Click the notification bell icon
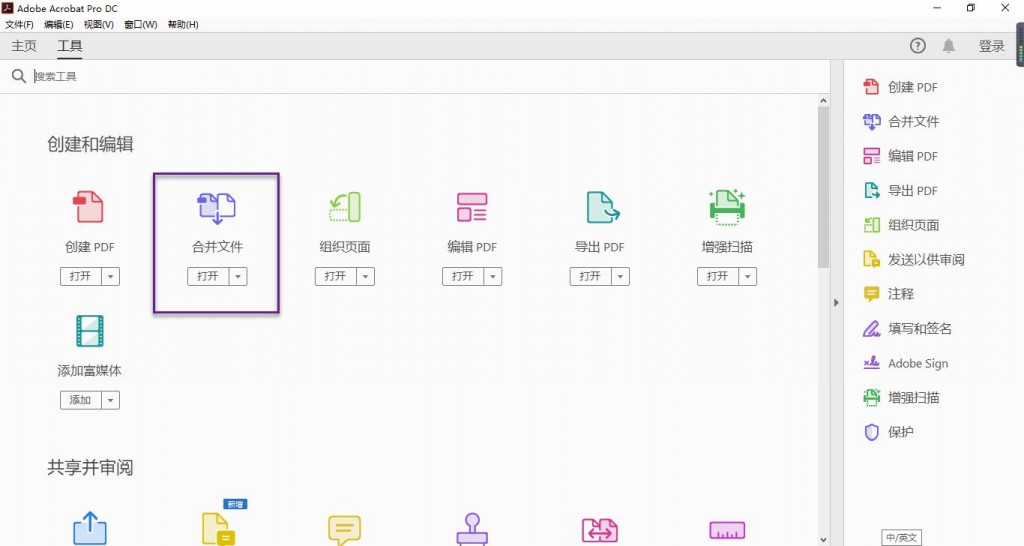Image resolution: width=1024 pixels, height=546 pixels. 948,46
